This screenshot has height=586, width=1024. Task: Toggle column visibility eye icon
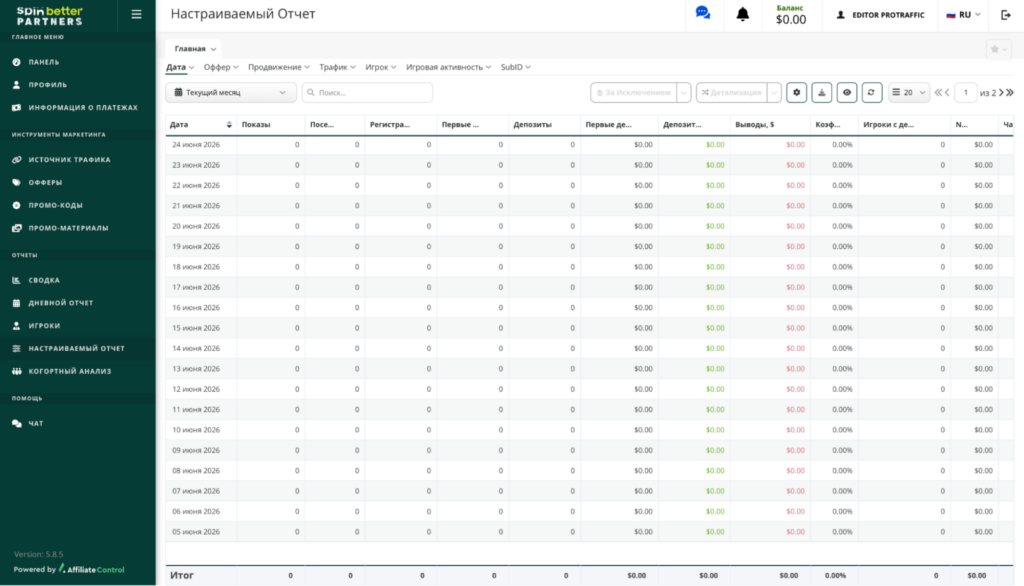point(846,93)
